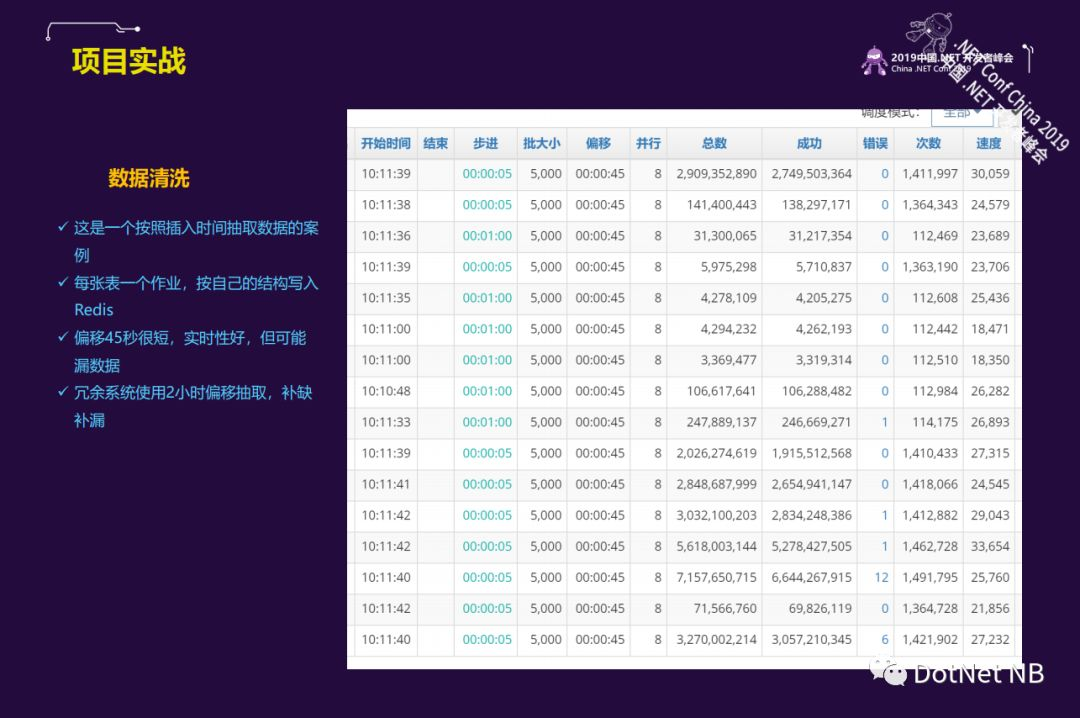
Task: Select the total value 5,975,298
Action: point(729,267)
